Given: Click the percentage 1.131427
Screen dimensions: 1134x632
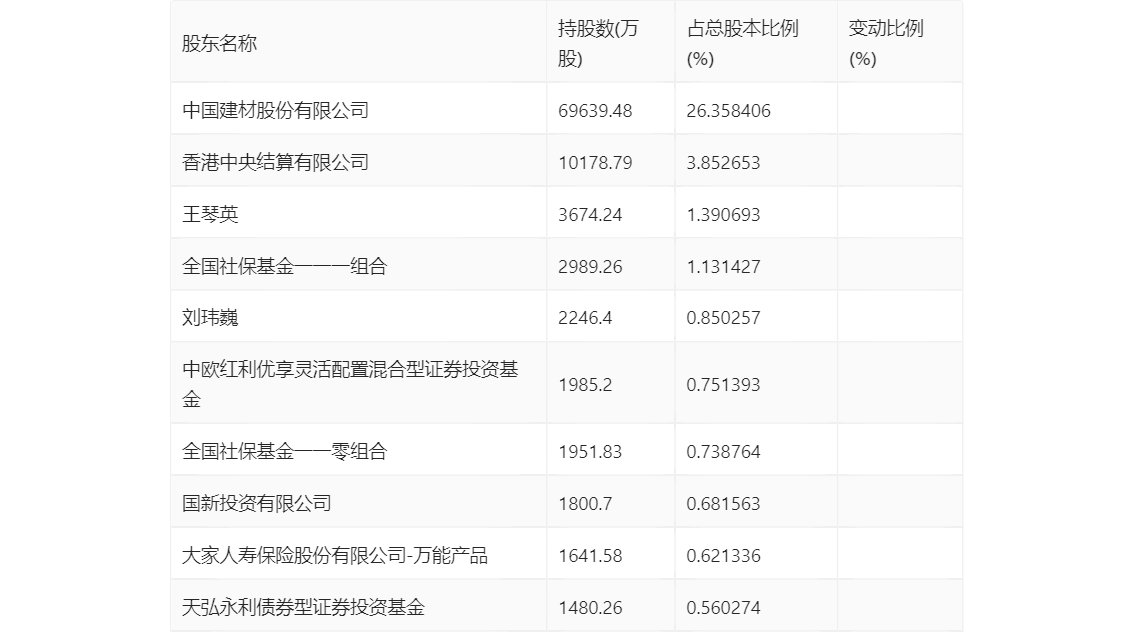Looking at the screenshot, I should click(x=723, y=267).
